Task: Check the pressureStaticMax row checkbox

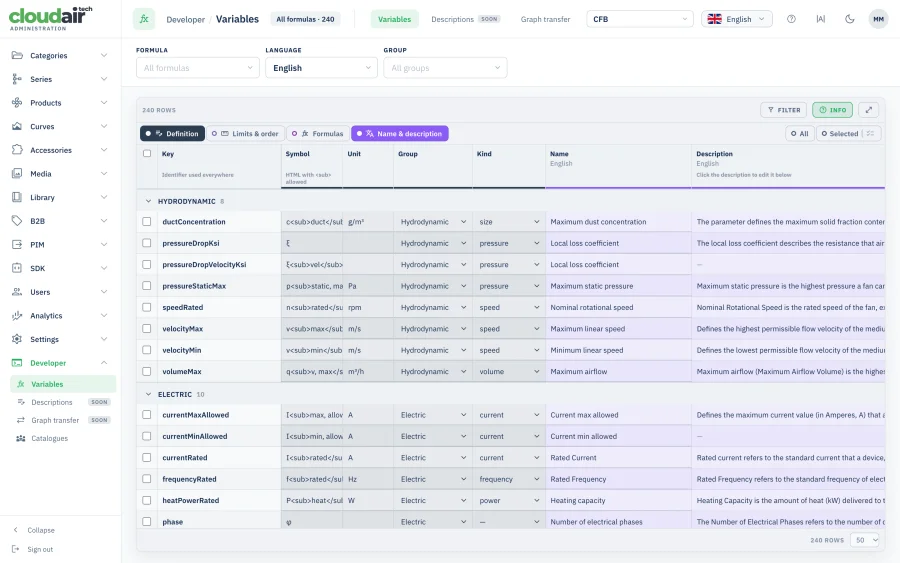Action: point(147,286)
